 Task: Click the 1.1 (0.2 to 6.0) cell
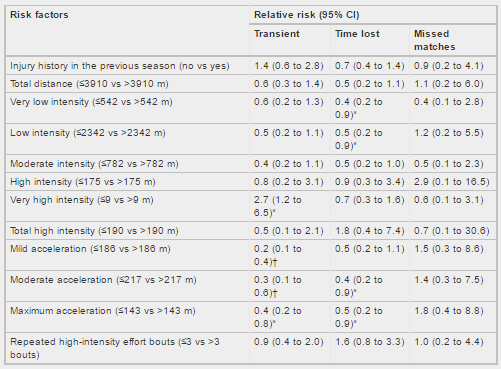pos(448,84)
